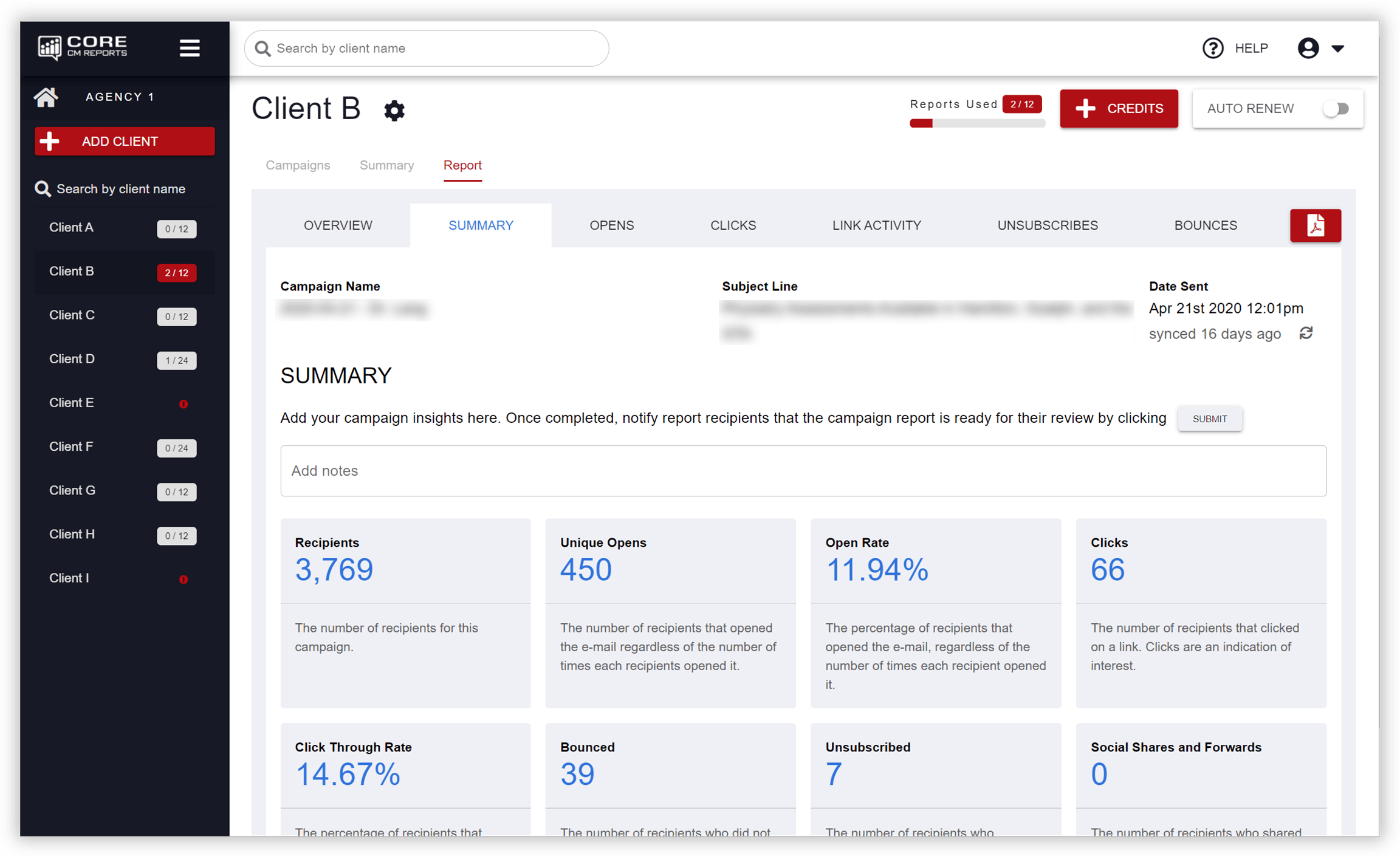Click the sync refresh icon
The image size is (1400, 856).
point(1306,333)
